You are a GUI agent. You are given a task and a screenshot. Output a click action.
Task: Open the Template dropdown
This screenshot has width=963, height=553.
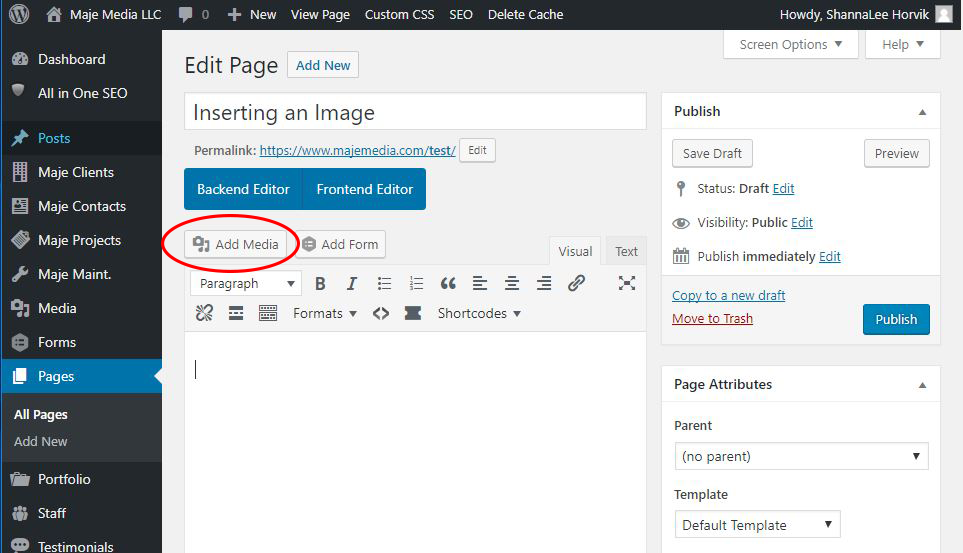(x=757, y=525)
